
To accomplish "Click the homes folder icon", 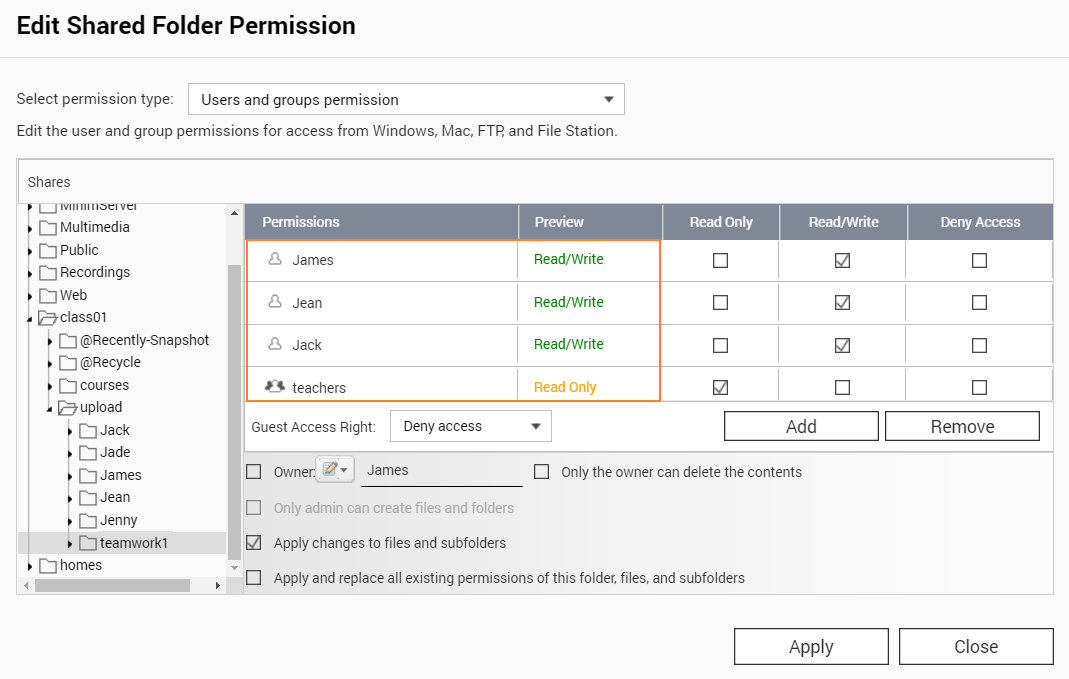I will [48, 565].
